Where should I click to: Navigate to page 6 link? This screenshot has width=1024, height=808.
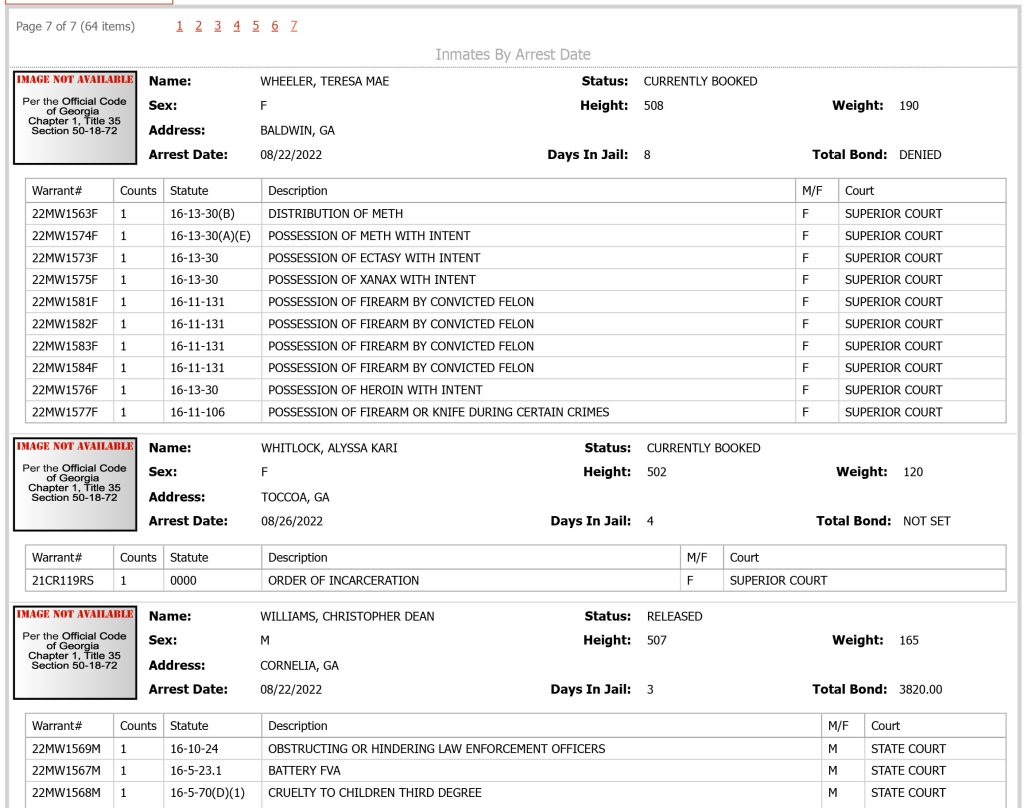coord(275,26)
